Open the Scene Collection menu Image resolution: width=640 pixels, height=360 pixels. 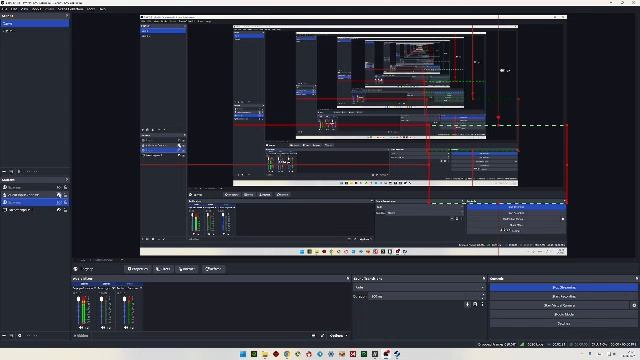coord(71,9)
